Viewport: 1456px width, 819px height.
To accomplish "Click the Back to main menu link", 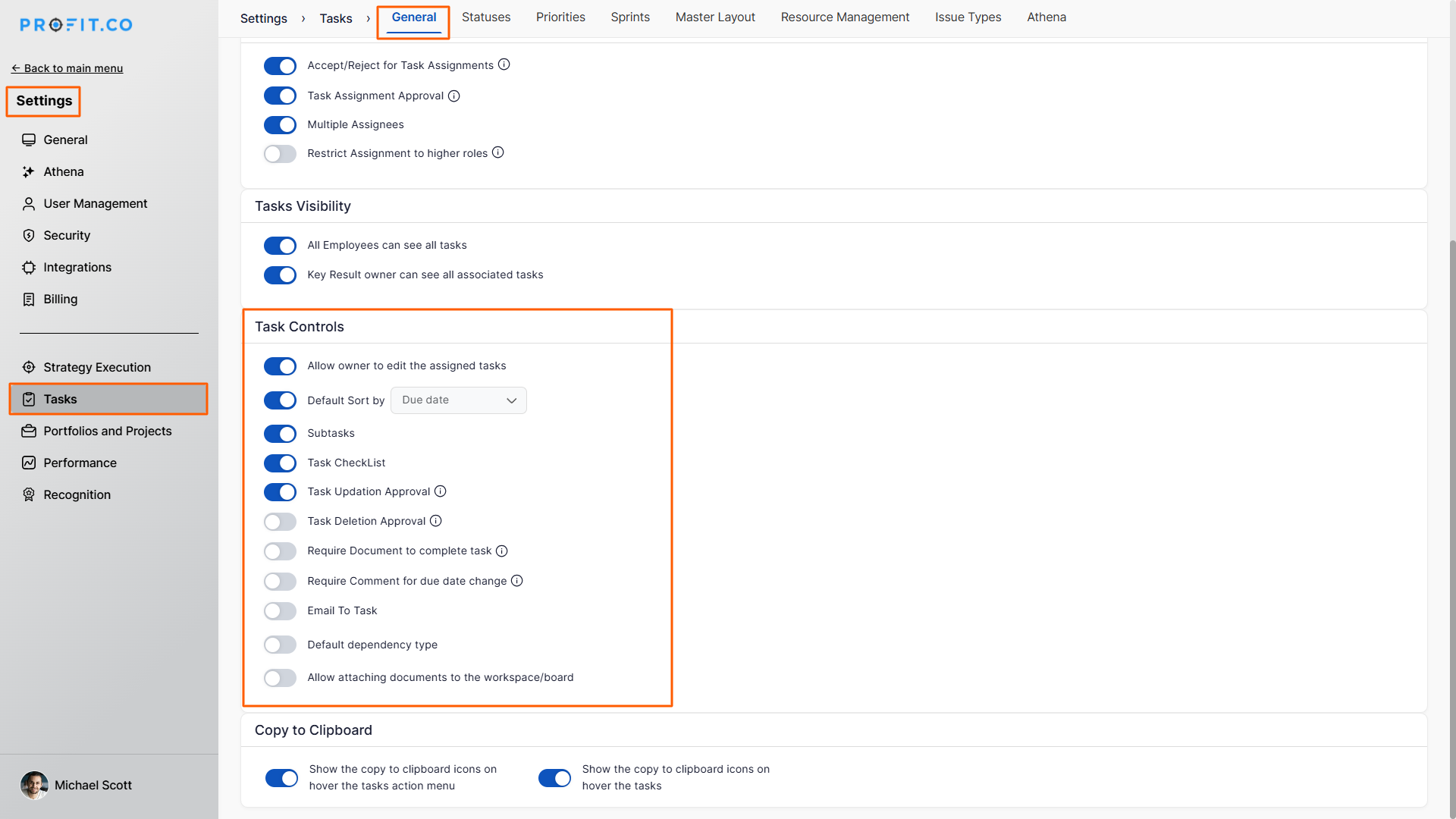I will click(x=67, y=68).
